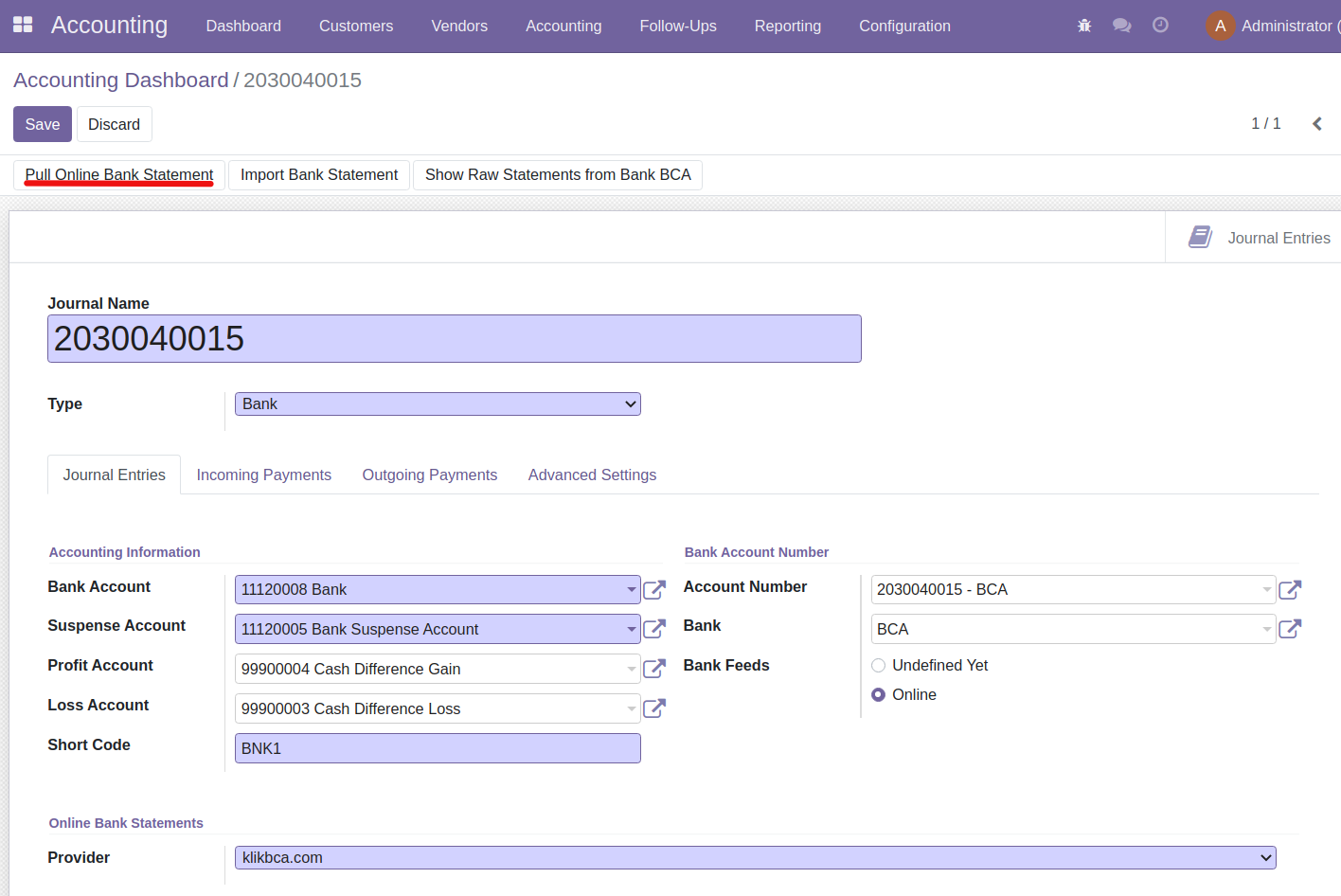Image resolution: width=1341 pixels, height=896 pixels.
Task: Switch to the Incoming Payments tab
Action: (264, 475)
